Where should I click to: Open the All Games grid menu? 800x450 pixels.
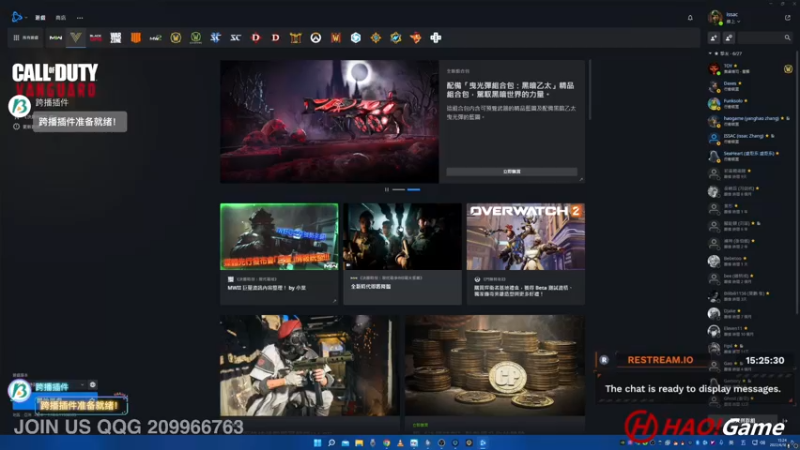tap(26, 38)
